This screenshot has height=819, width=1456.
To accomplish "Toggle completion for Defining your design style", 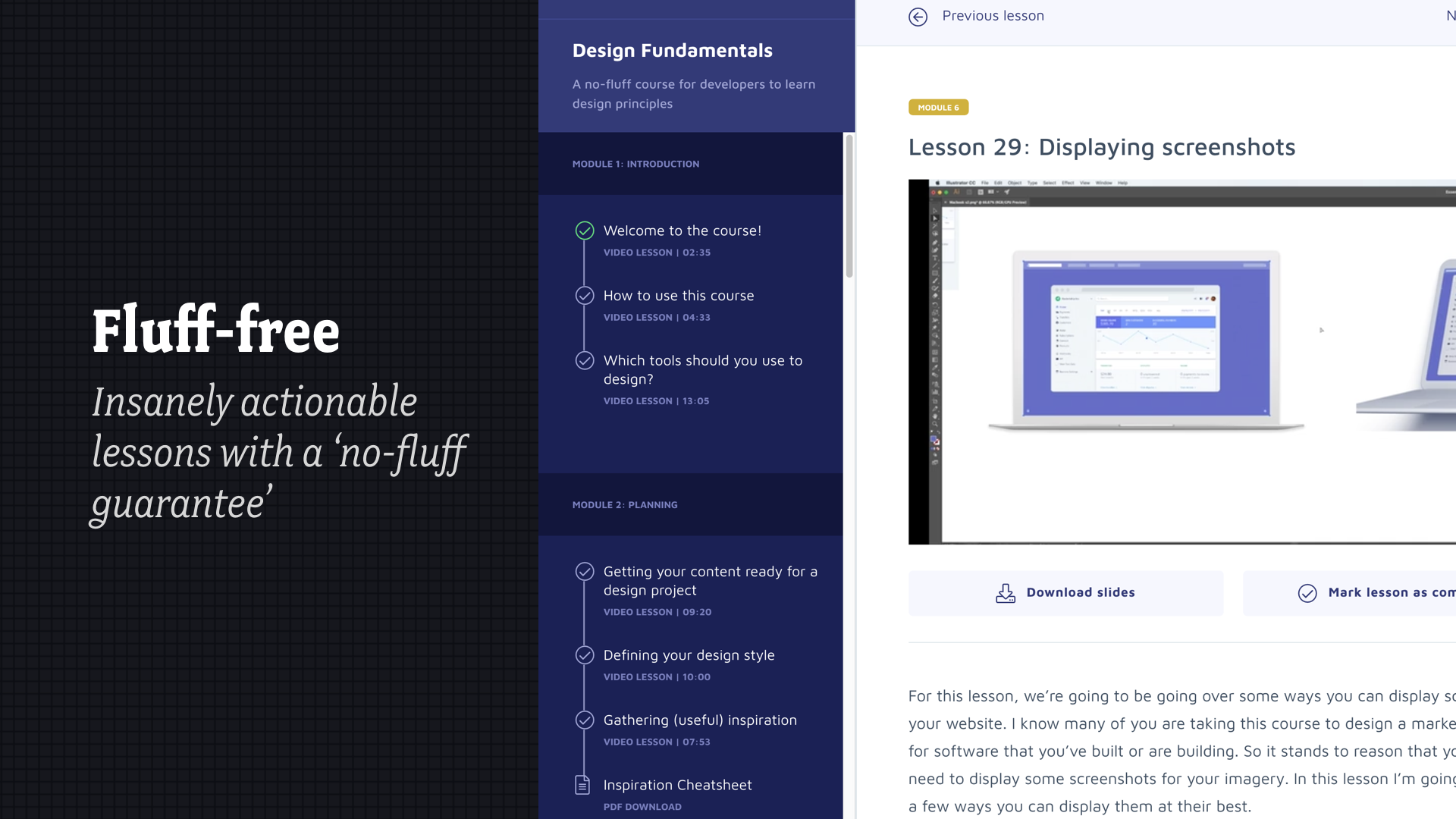I will pos(584,654).
